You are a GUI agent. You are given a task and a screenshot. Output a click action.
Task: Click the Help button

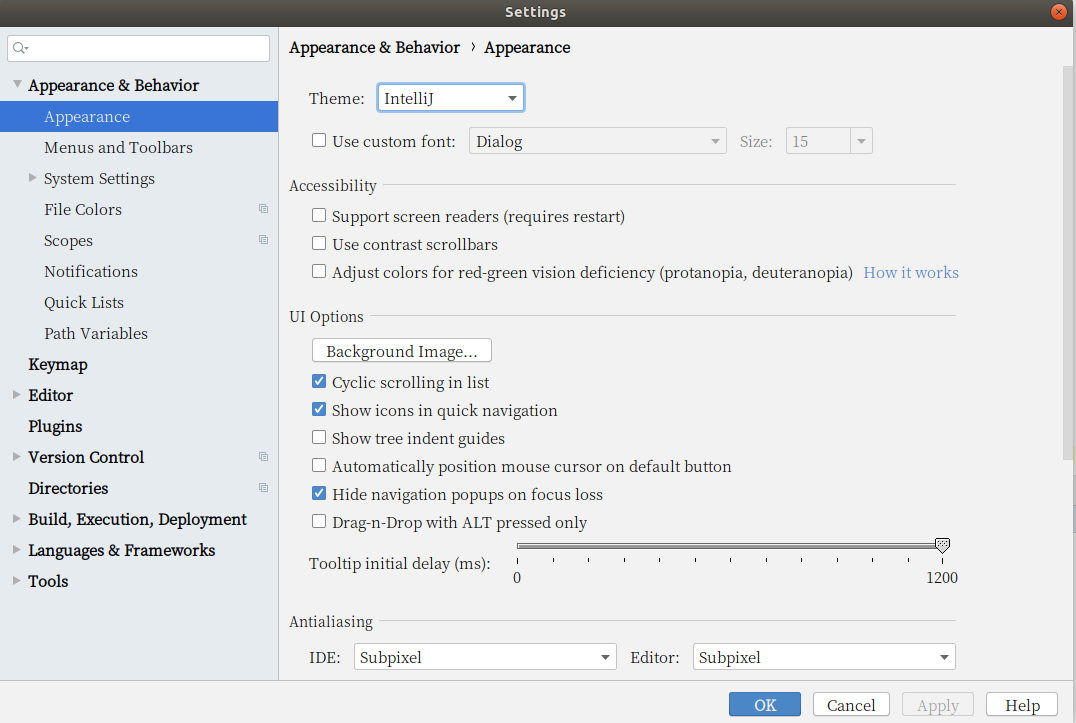1022,704
